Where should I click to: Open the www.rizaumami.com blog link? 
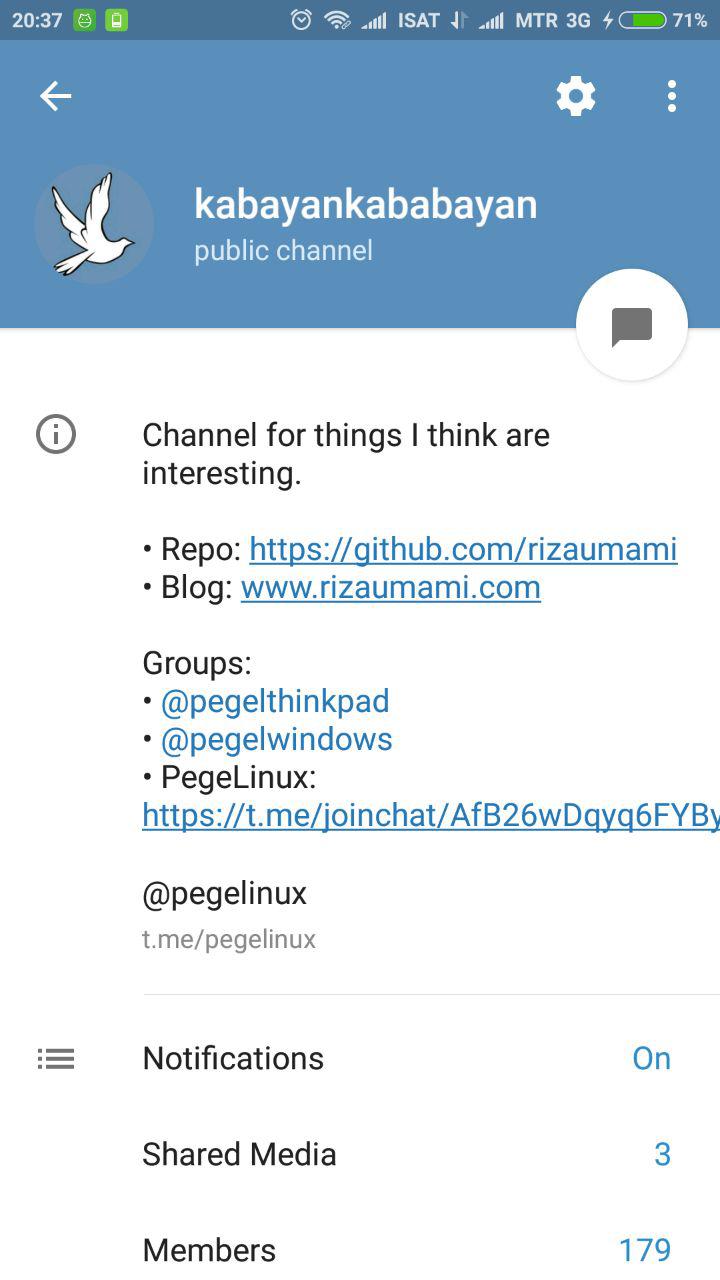[x=391, y=587]
